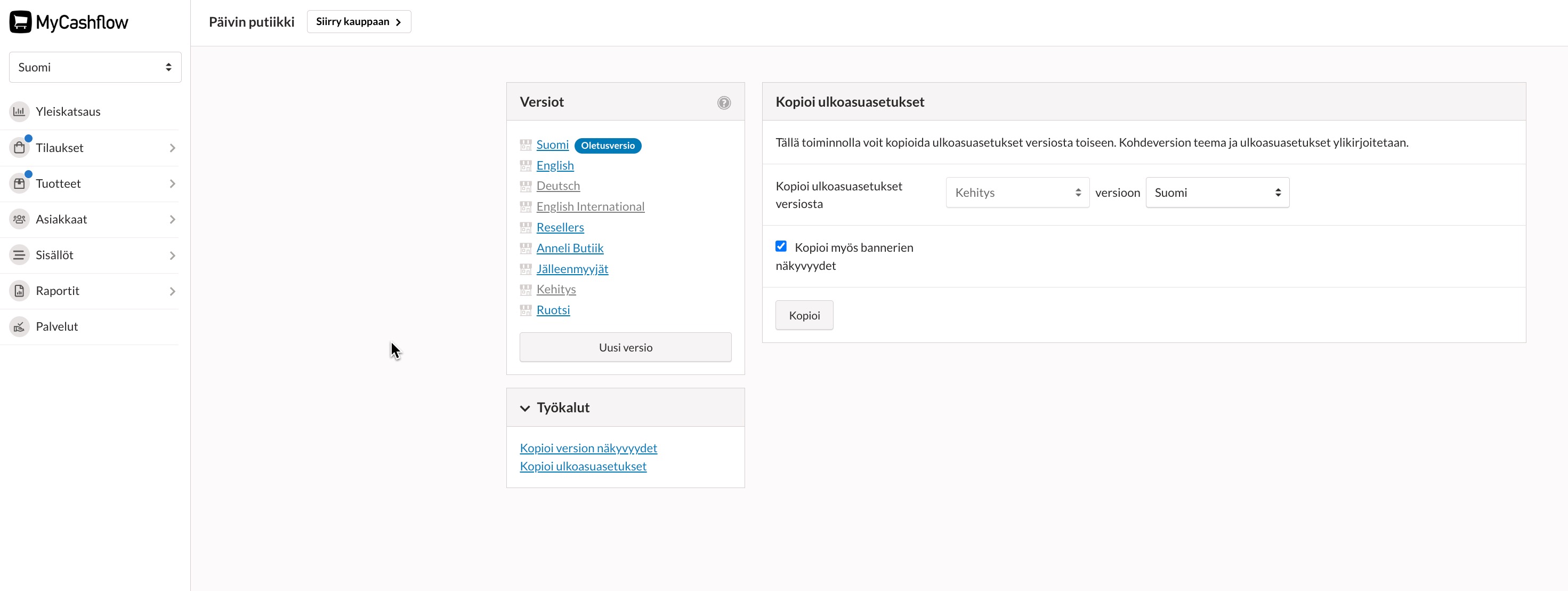Open the source version Kehitys dropdown
The width and height of the screenshot is (1568, 591).
pos(1016,193)
